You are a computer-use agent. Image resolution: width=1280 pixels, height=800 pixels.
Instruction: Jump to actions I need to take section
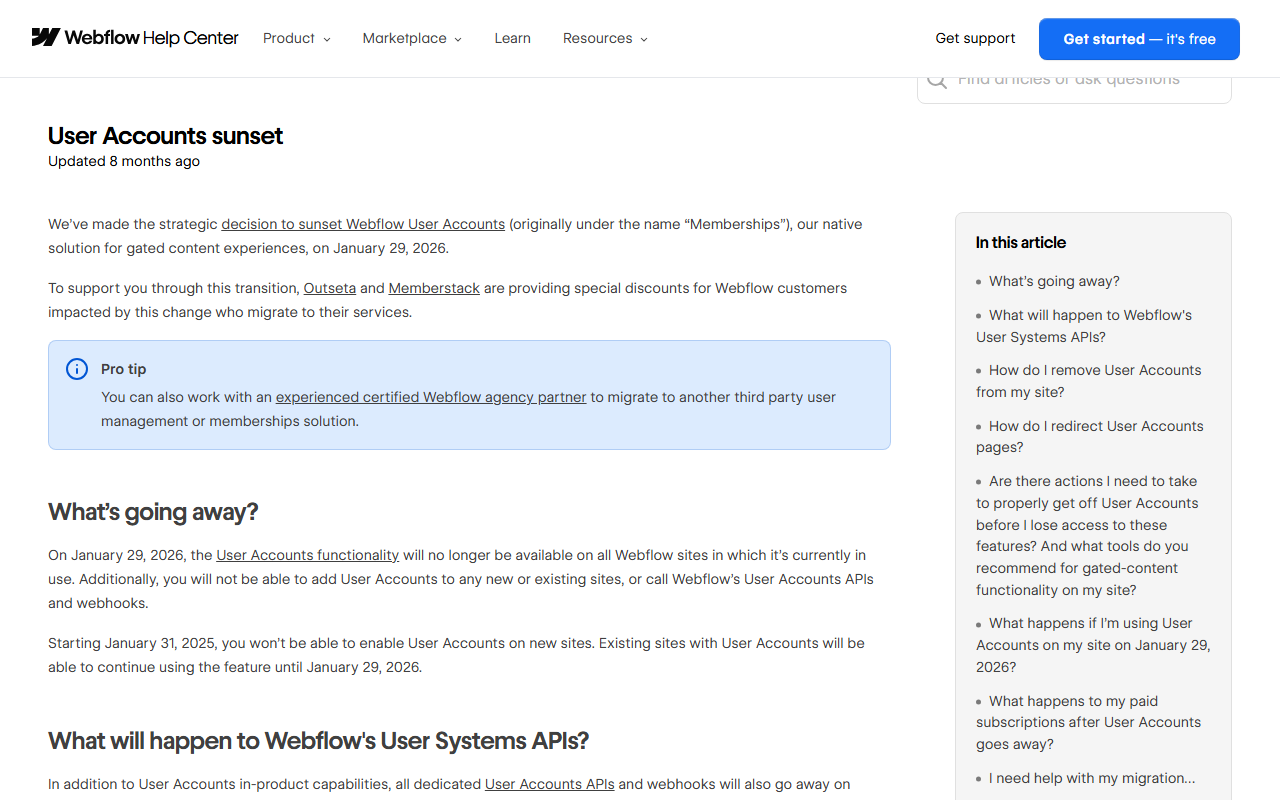[1087, 536]
